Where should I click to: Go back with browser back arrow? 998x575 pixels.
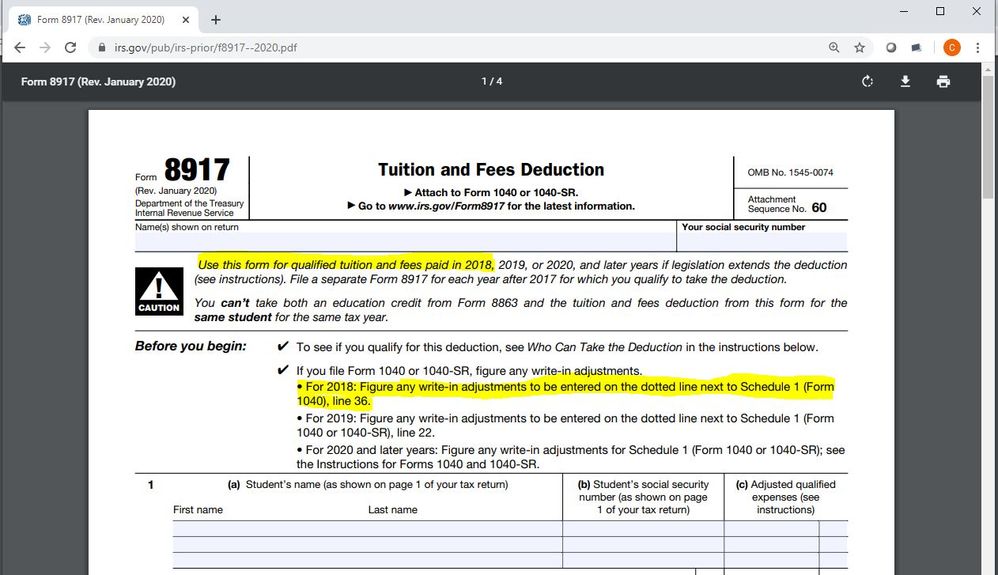click(20, 48)
